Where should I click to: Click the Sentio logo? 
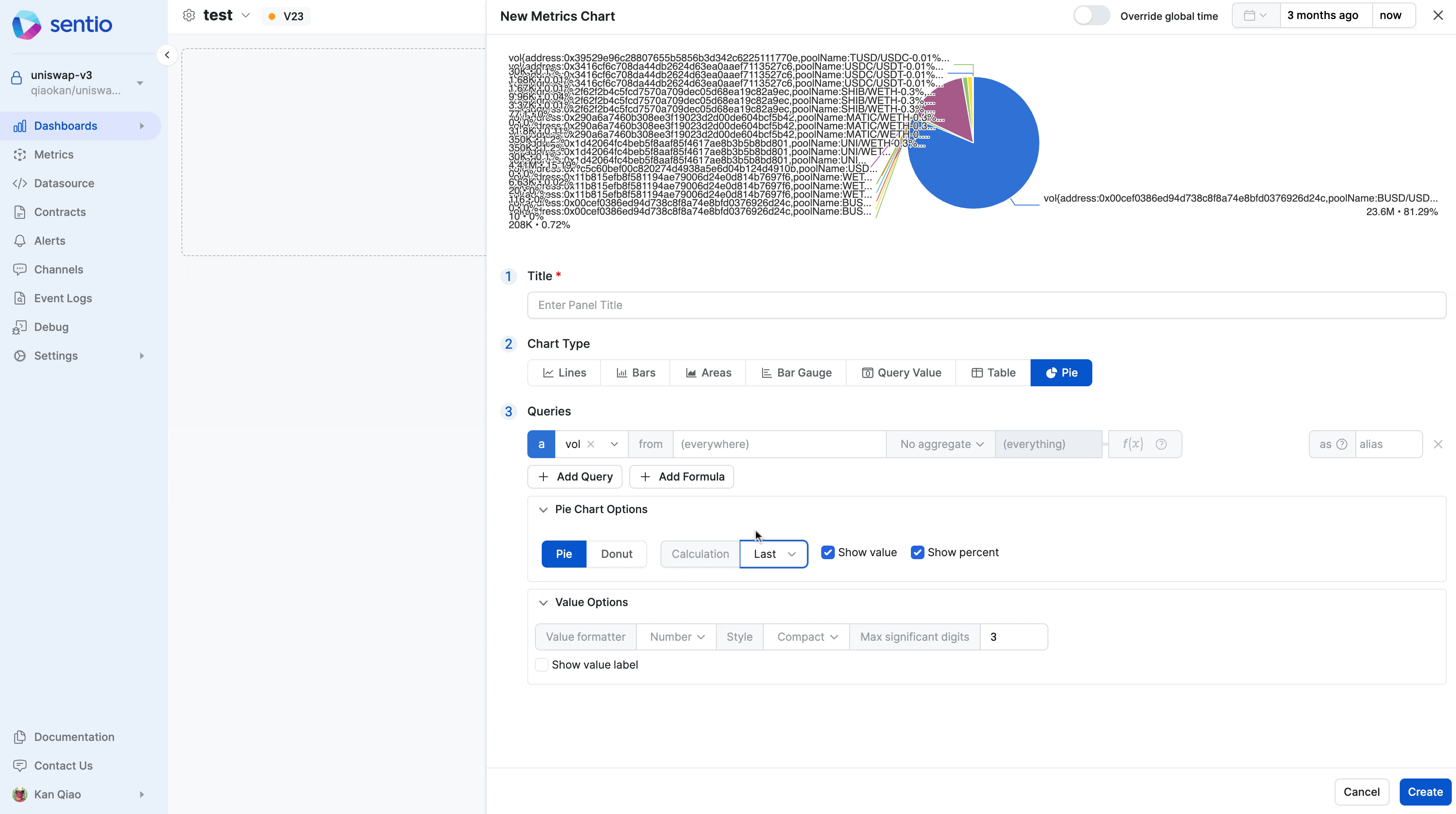tap(62, 24)
